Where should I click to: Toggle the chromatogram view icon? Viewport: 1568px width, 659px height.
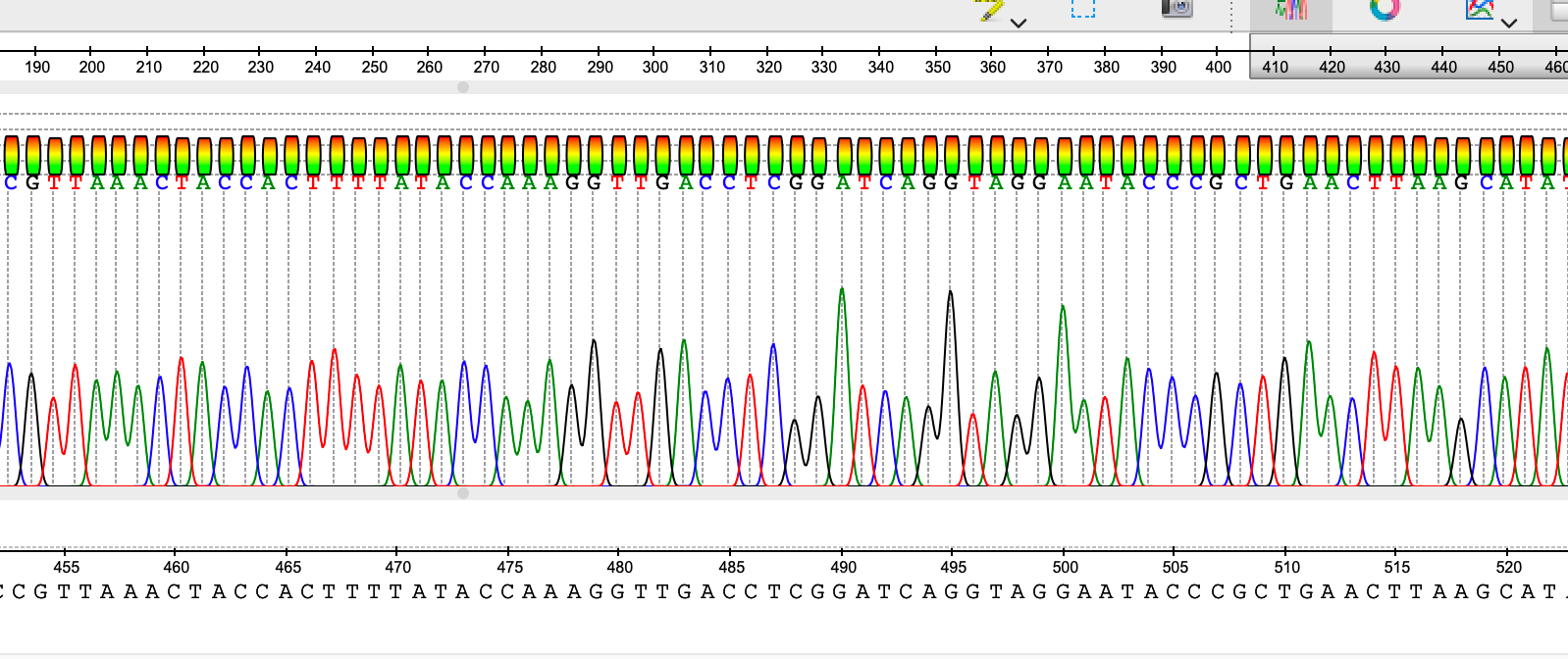tap(1291, 9)
